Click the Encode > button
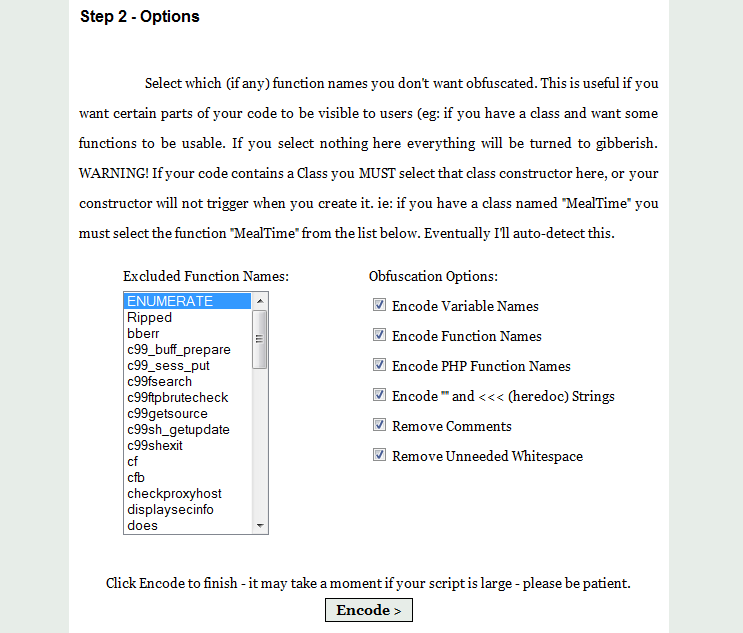This screenshot has height=633, width=743. [369, 610]
